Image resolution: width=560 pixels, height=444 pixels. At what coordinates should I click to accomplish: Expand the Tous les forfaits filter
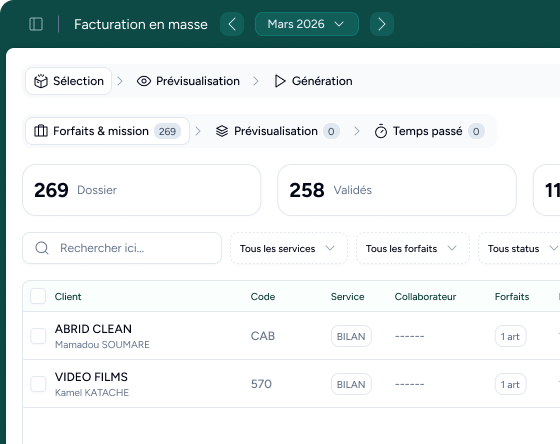coord(412,248)
